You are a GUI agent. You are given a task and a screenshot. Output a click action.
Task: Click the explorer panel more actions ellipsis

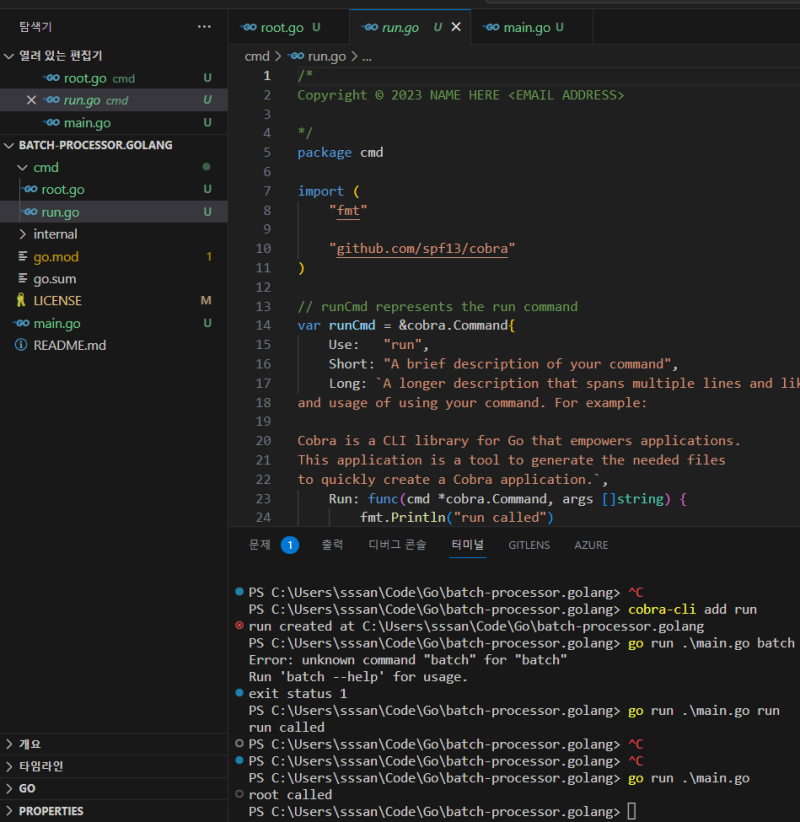coord(204,27)
